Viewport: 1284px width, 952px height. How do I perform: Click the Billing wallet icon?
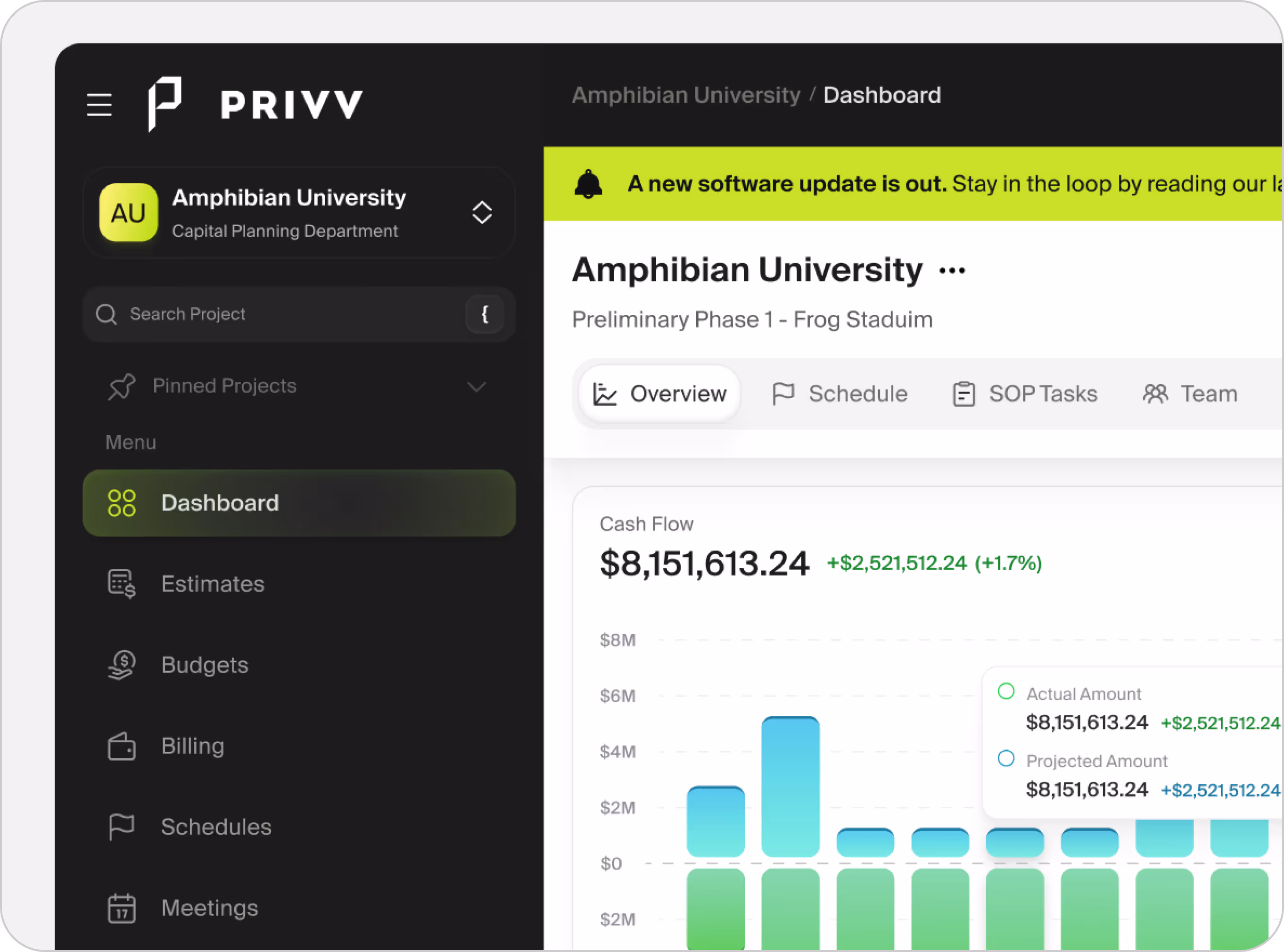coord(122,746)
